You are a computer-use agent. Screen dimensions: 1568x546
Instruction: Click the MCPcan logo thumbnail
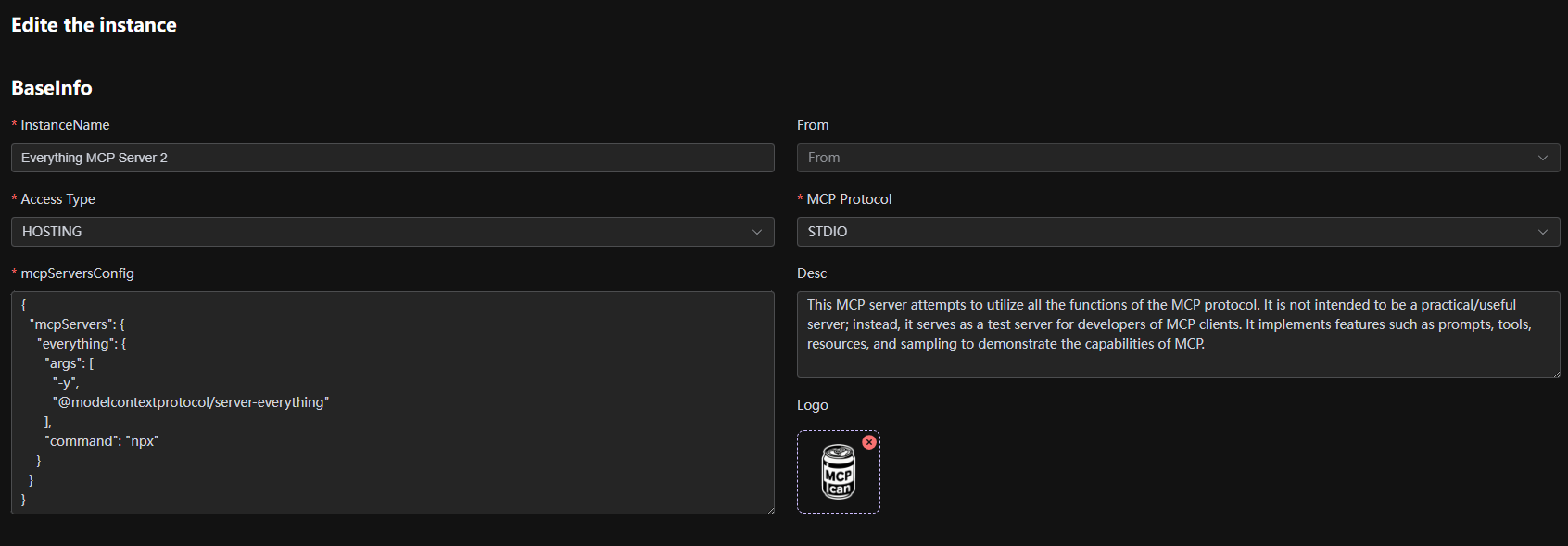(x=838, y=473)
